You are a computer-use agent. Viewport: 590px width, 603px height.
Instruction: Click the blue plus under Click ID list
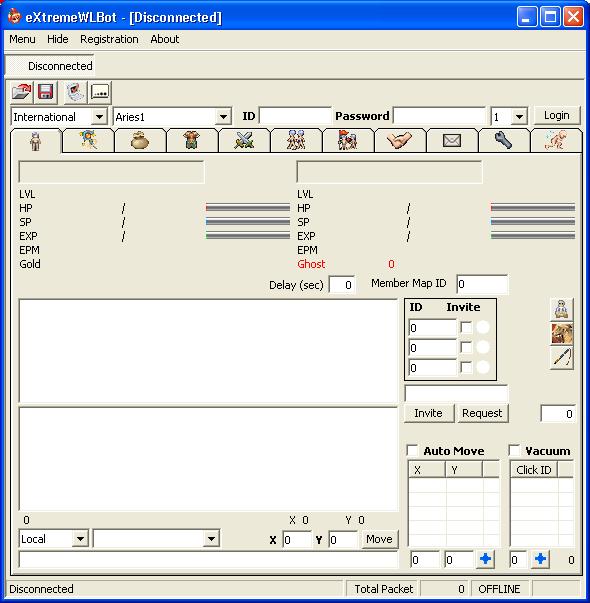click(540, 559)
